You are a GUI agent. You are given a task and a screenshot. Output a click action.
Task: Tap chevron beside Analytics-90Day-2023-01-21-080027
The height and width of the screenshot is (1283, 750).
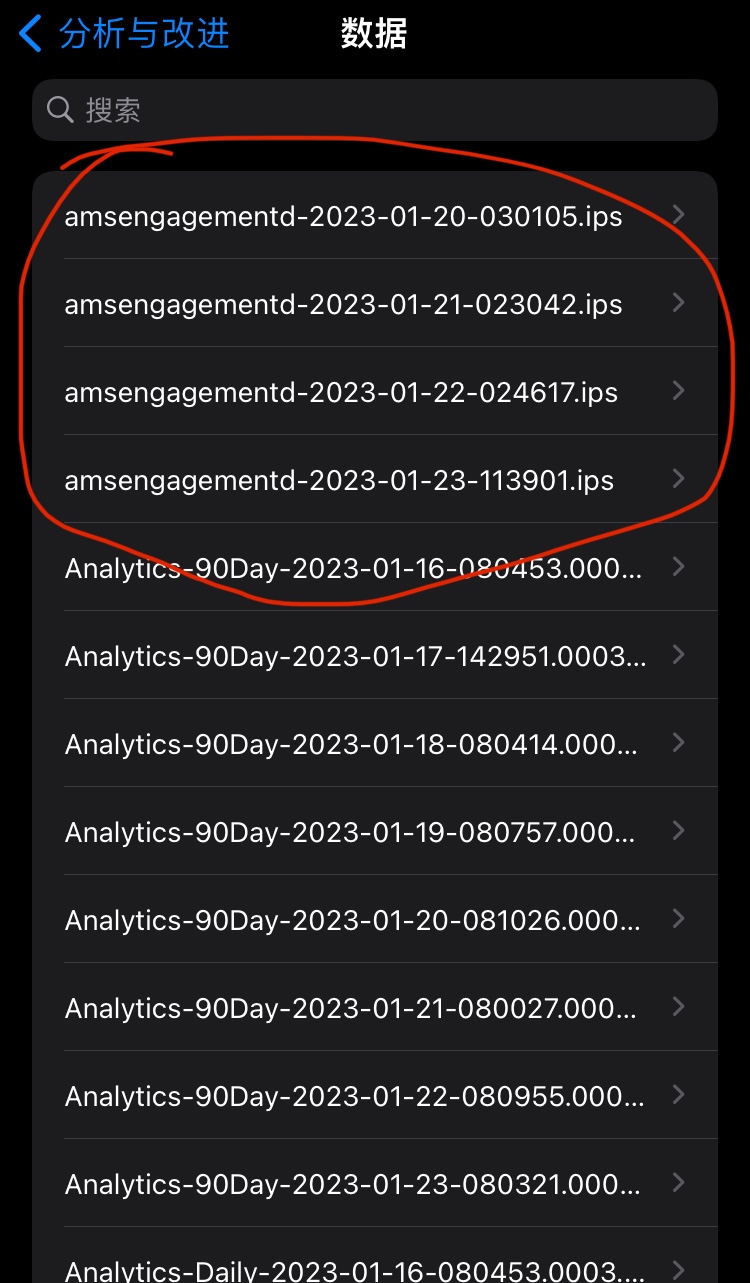[679, 1007]
